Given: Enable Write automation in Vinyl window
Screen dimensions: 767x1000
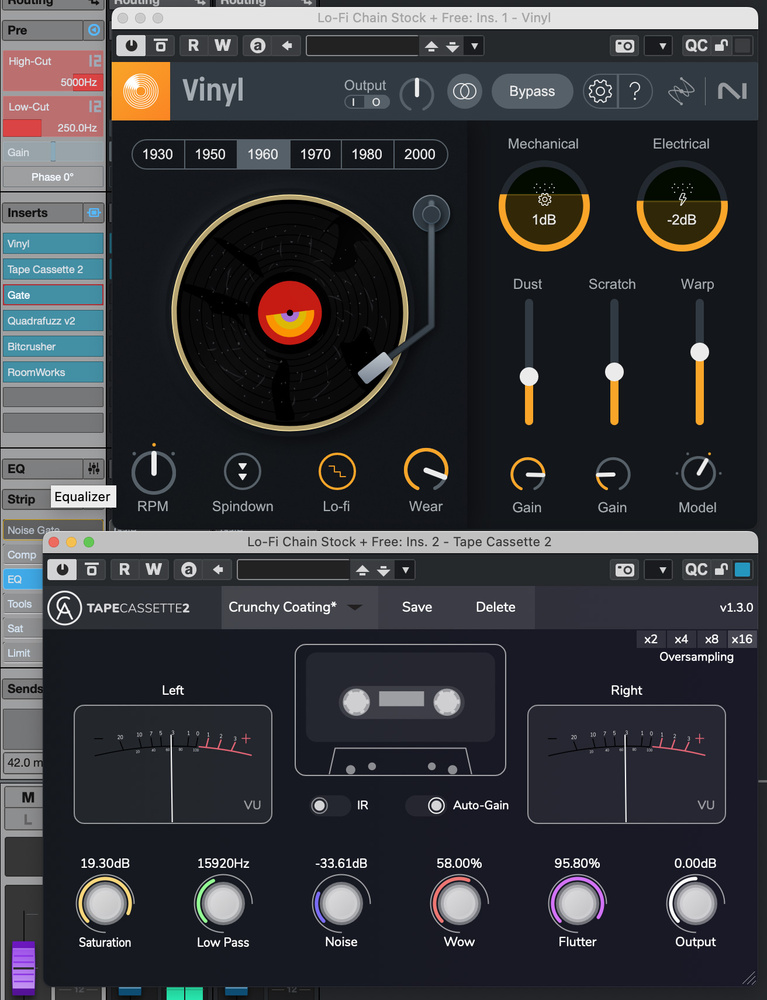Looking at the screenshot, I should pyautogui.click(x=222, y=46).
